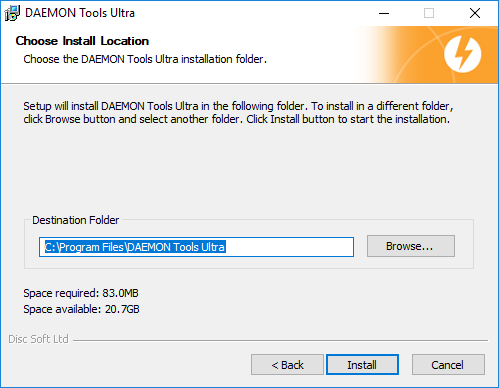Click the Space available 20.7GB text

(x=81, y=309)
